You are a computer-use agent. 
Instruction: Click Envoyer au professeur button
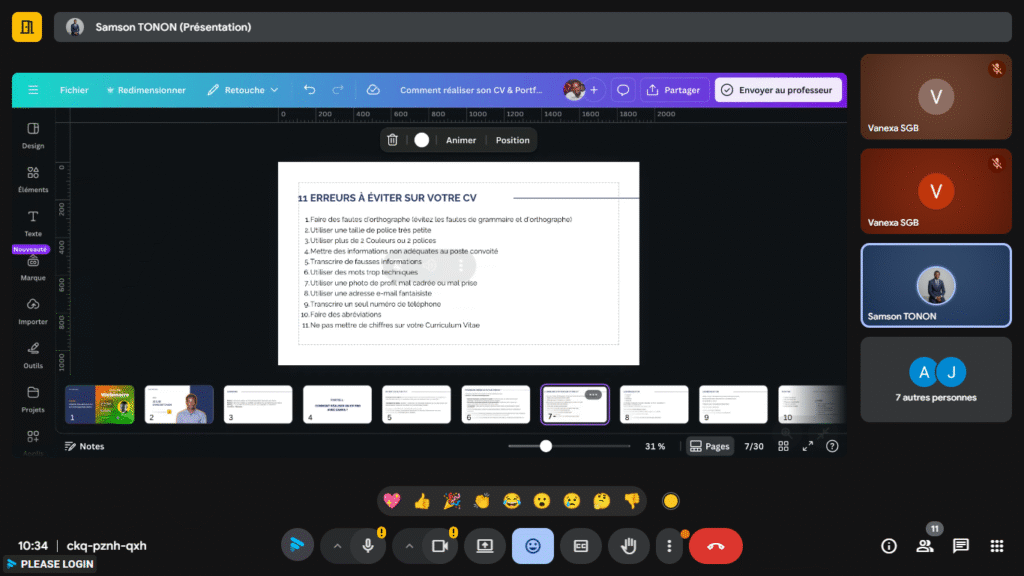point(778,90)
